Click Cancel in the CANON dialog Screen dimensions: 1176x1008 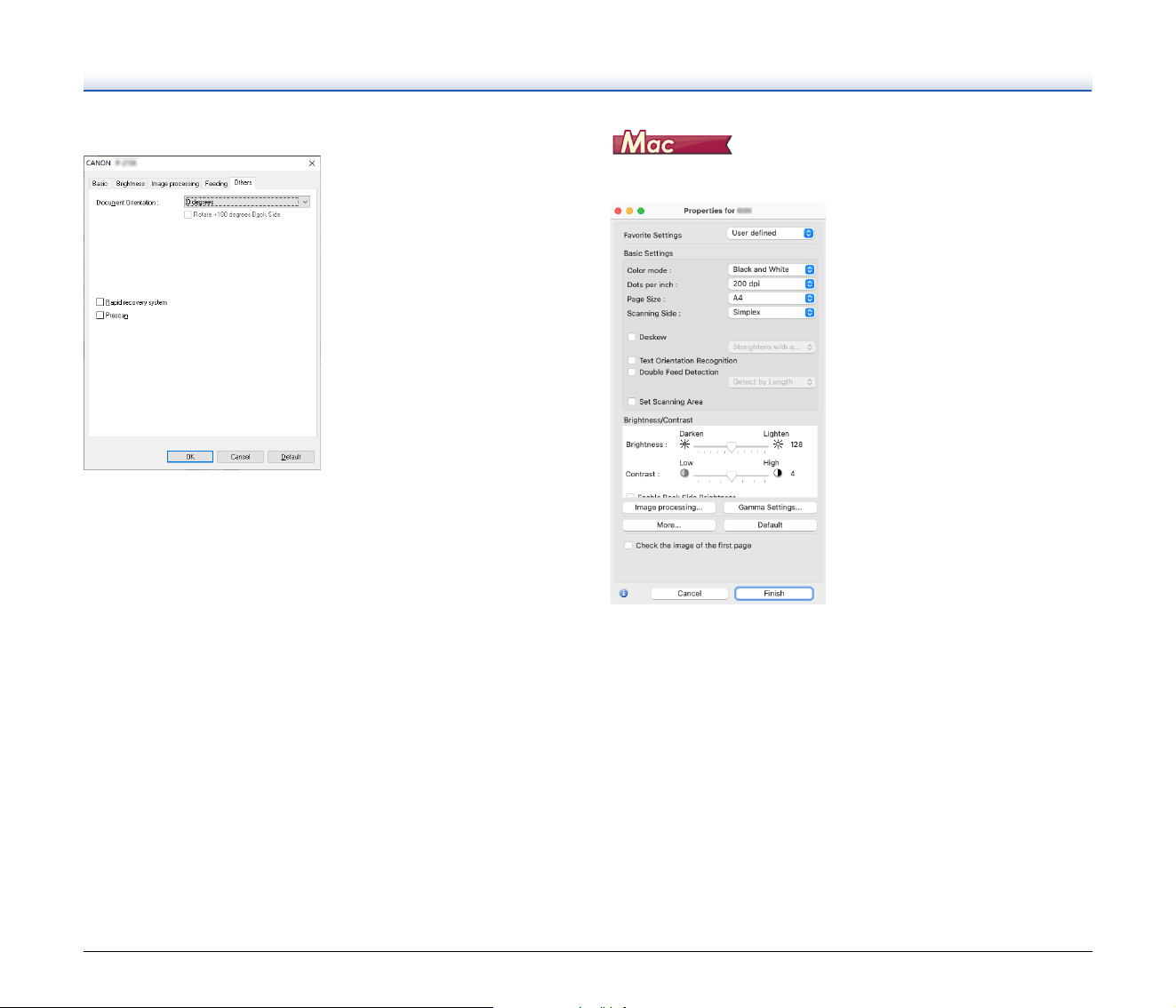[240, 457]
